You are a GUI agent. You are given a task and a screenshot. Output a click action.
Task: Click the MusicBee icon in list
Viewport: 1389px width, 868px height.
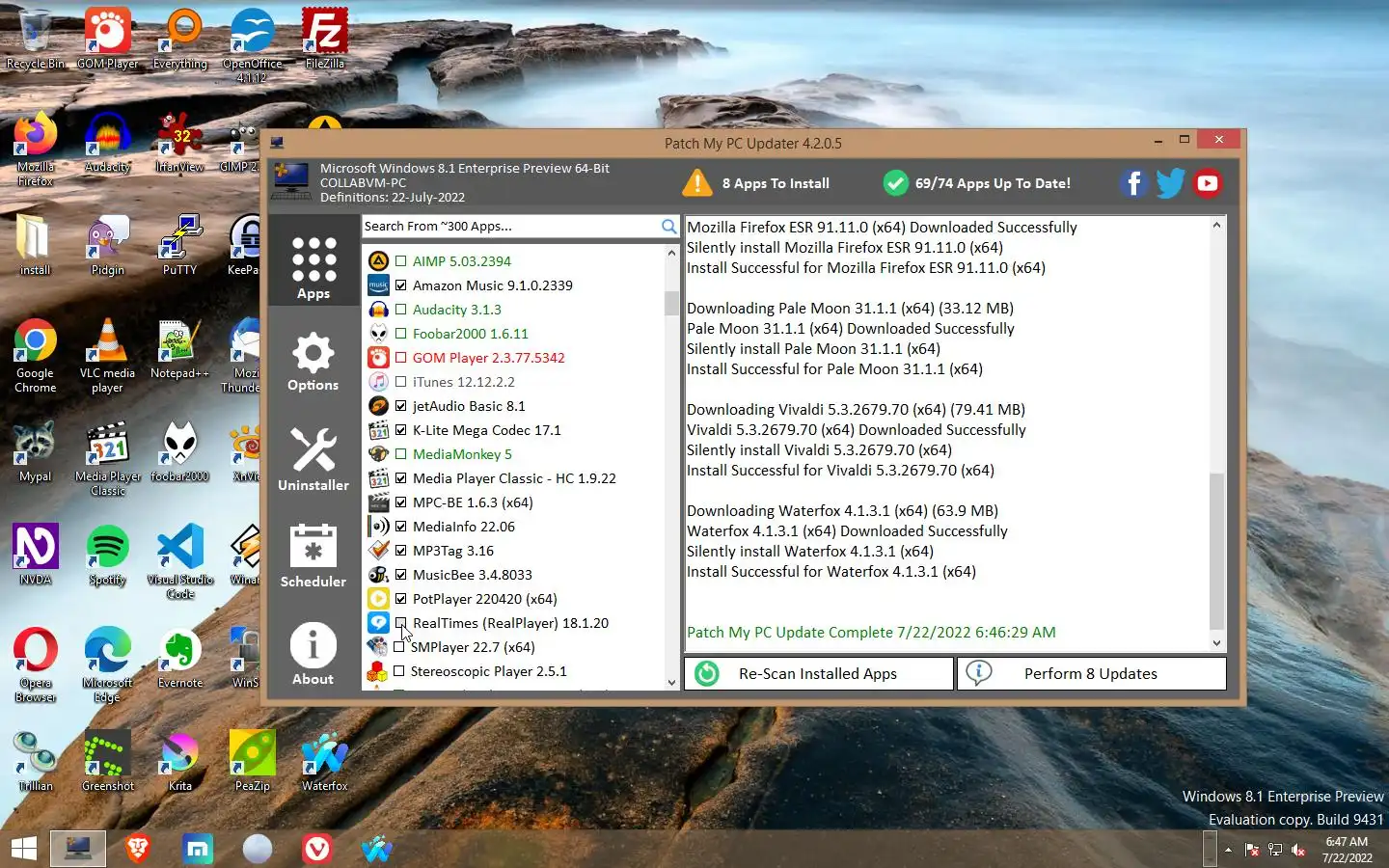(x=378, y=575)
